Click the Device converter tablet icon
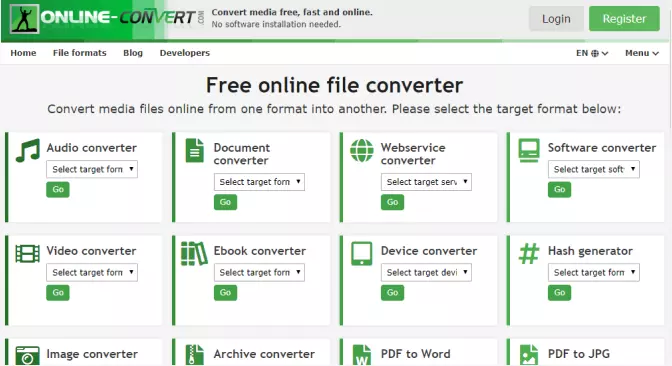 tap(362, 254)
